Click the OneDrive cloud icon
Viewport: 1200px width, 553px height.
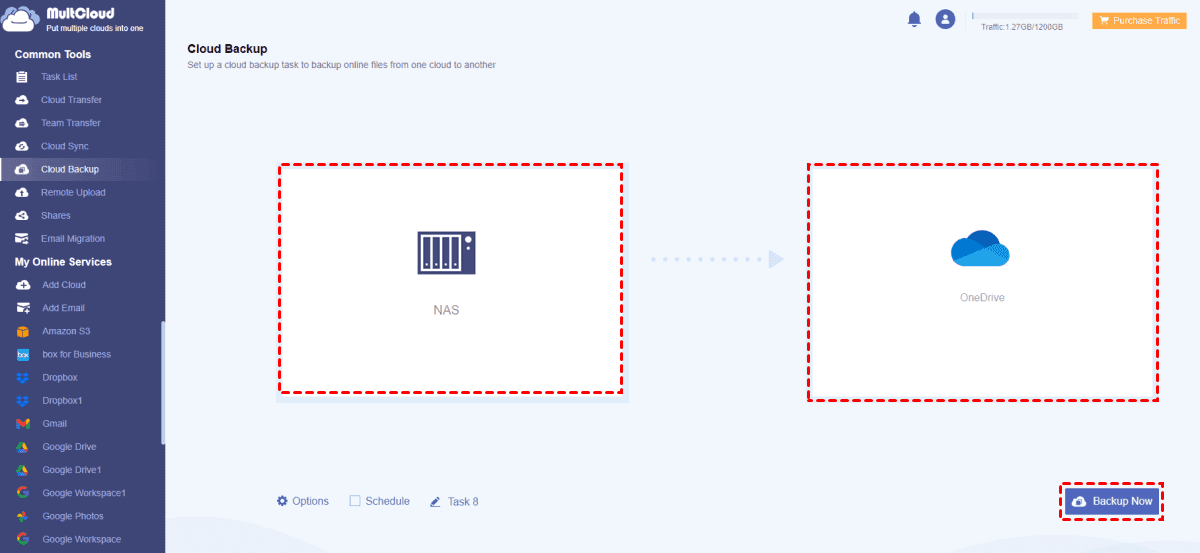[x=980, y=248]
